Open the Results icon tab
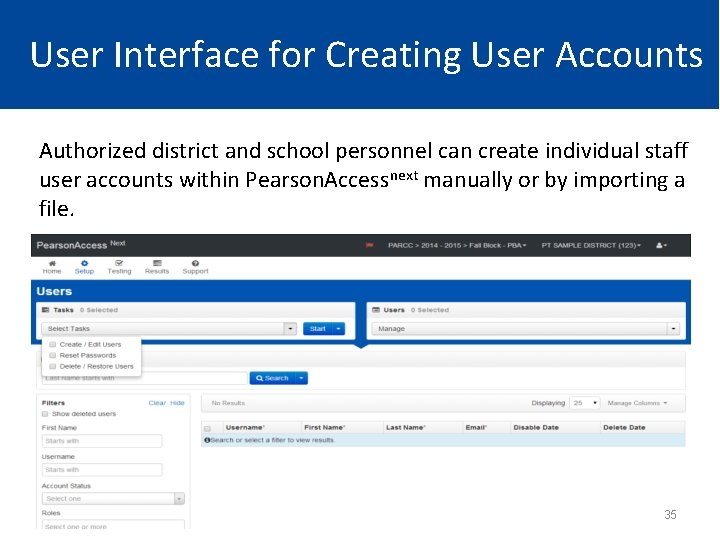This screenshot has width=720, height=540. [x=157, y=263]
